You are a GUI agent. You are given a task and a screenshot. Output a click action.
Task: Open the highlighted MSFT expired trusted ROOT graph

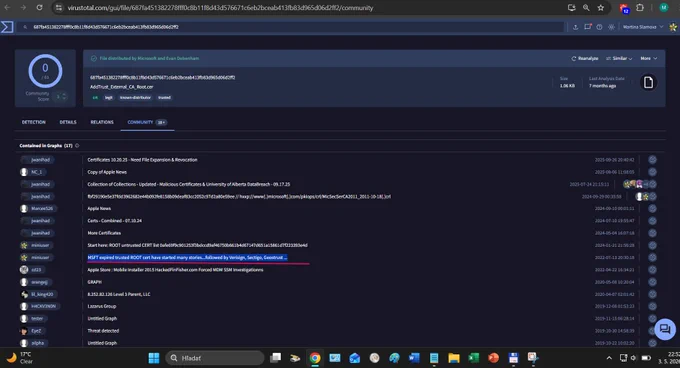point(187,257)
